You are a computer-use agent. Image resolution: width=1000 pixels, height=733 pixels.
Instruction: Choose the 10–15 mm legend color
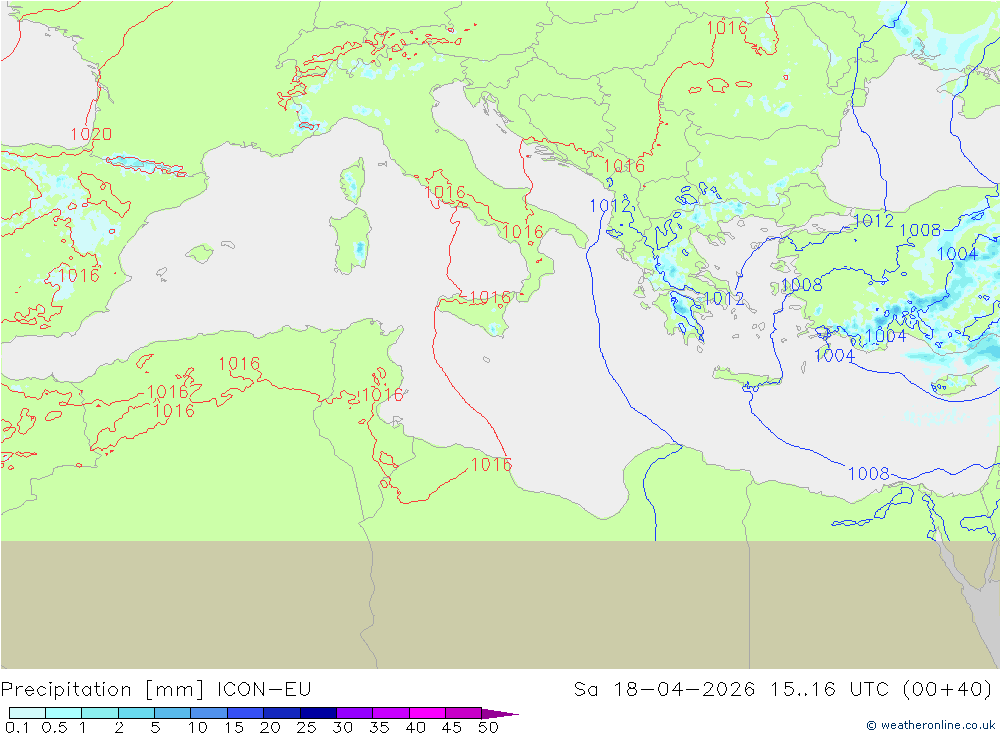pos(209,713)
